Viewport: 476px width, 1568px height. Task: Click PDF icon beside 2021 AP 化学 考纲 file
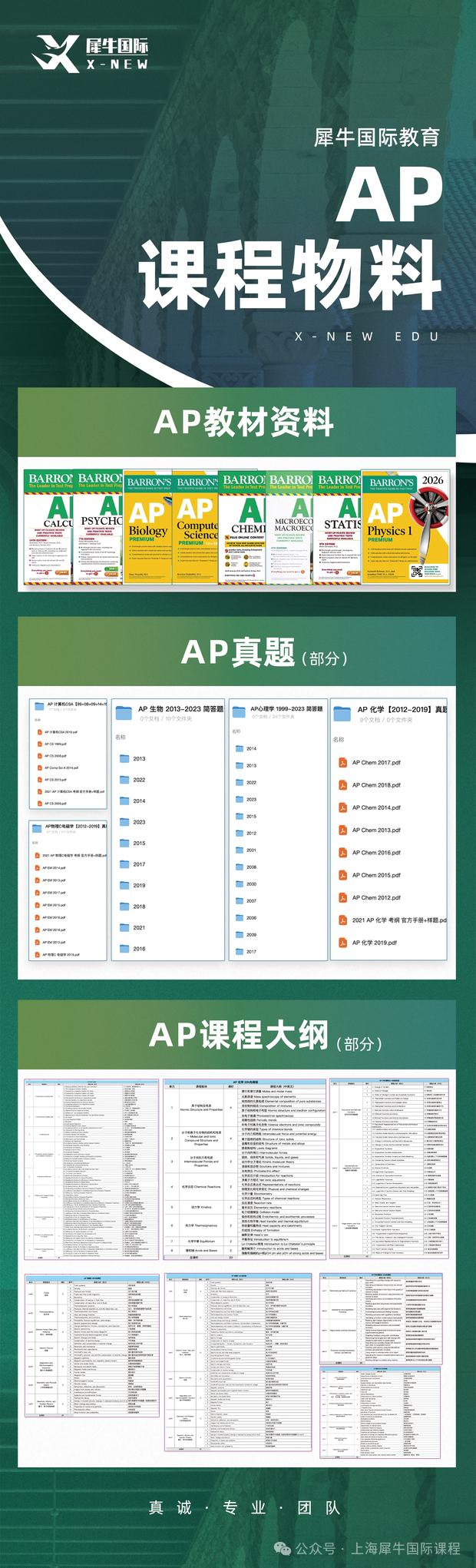tap(342, 920)
